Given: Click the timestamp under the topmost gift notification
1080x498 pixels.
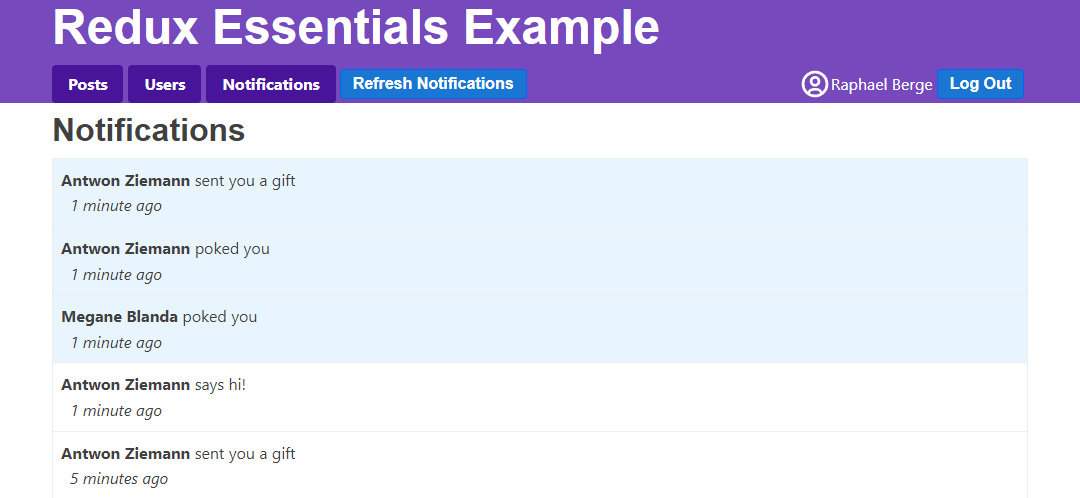Looking at the screenshot, I should pyautogui.click(x=116, y=207).
